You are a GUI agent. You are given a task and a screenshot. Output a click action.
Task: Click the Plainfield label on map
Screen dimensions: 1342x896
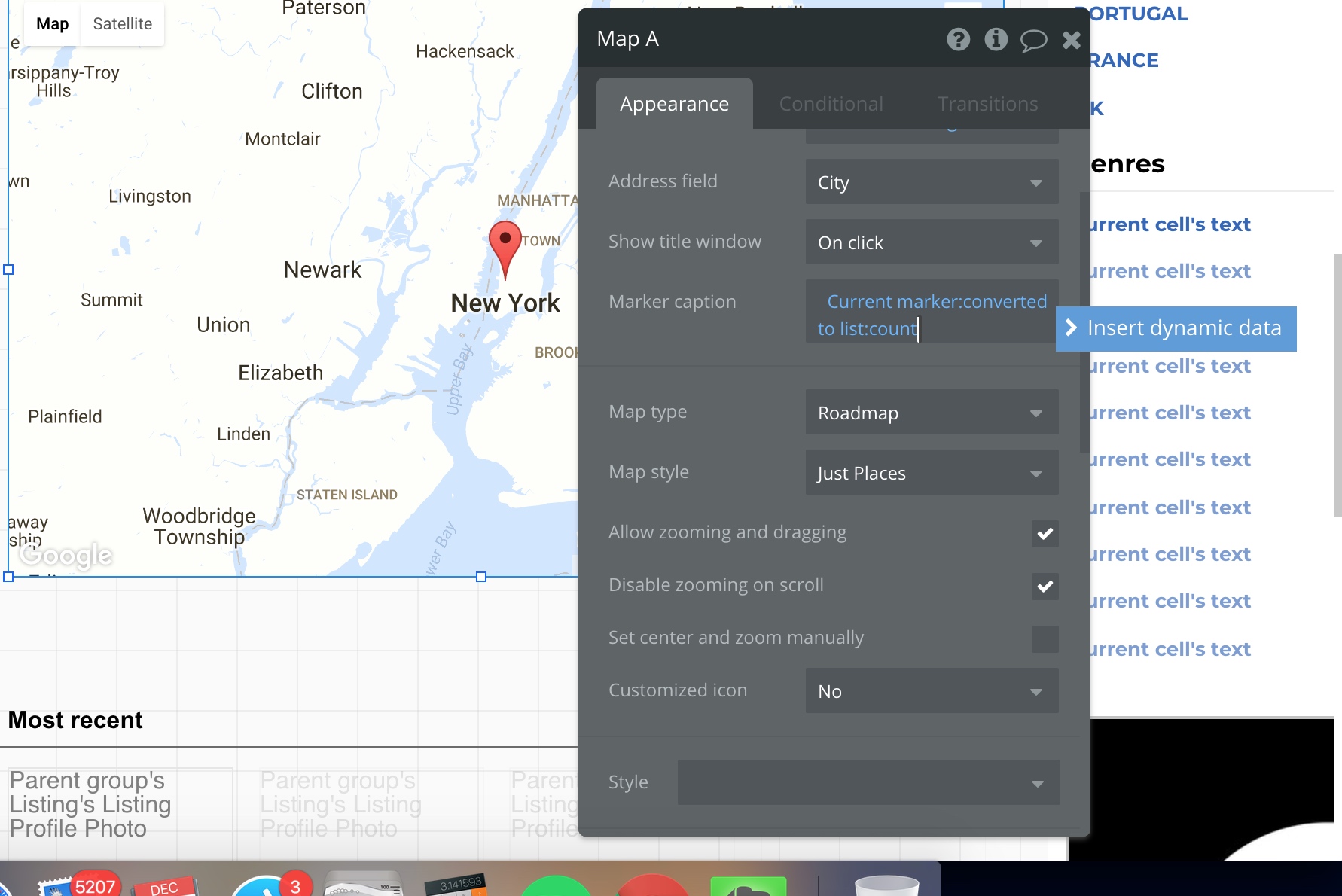tap(65, 416)
